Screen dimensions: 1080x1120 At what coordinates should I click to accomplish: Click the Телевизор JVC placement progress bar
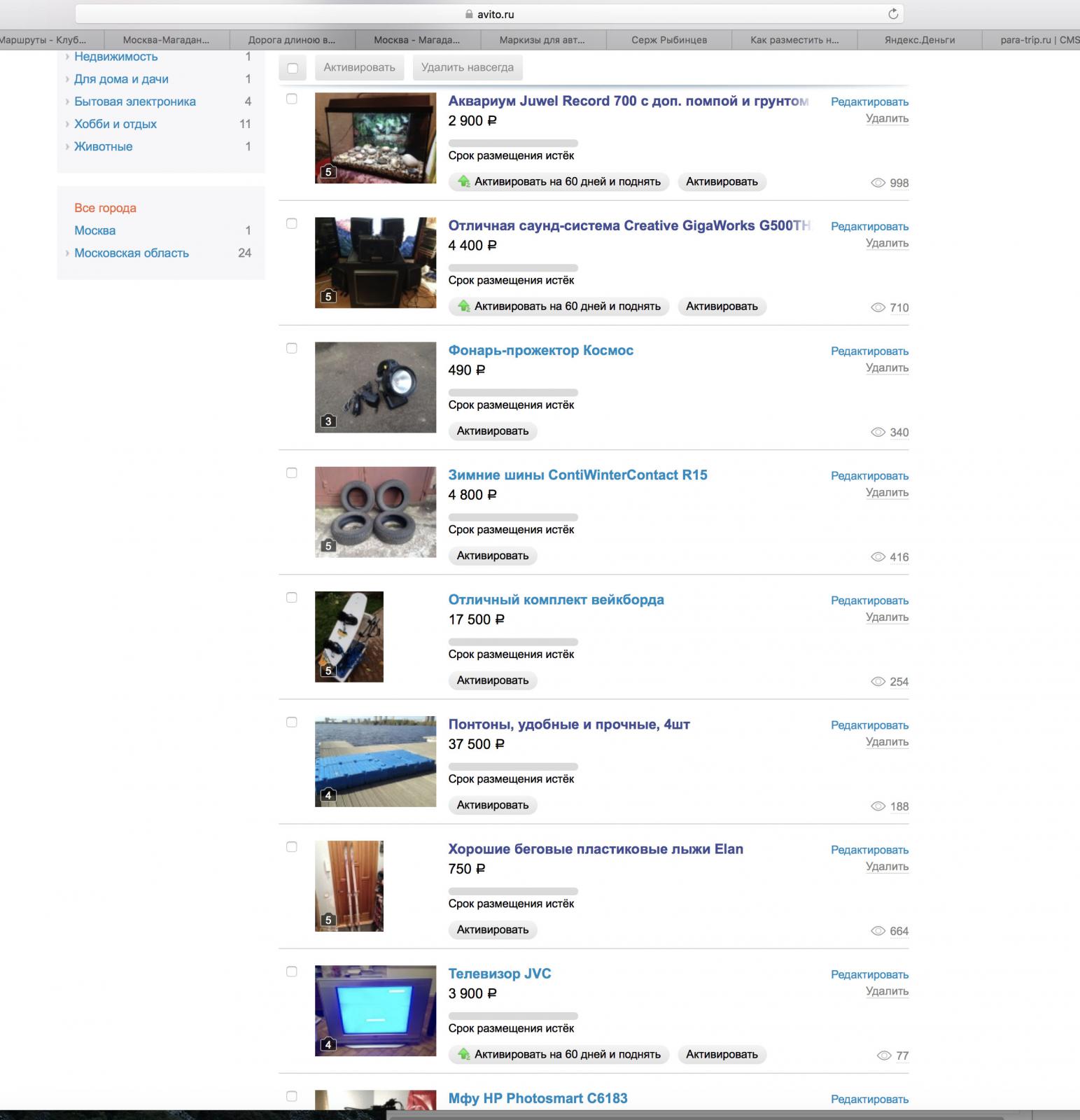pyautogui.click(x=513, y=1016)
